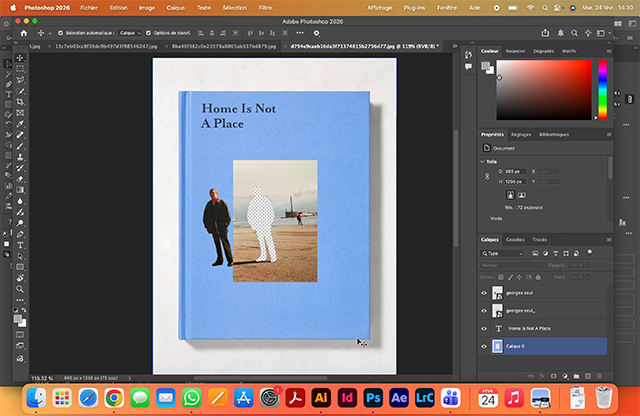Viewport: 640px width, 416px height.
Task: Create a new group folder icon
Action: coord(576,376)
